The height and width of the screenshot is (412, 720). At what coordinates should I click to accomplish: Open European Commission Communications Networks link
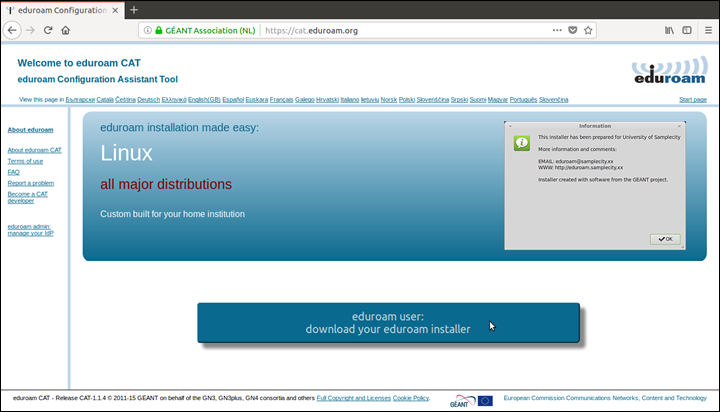[x=605, y=398]
